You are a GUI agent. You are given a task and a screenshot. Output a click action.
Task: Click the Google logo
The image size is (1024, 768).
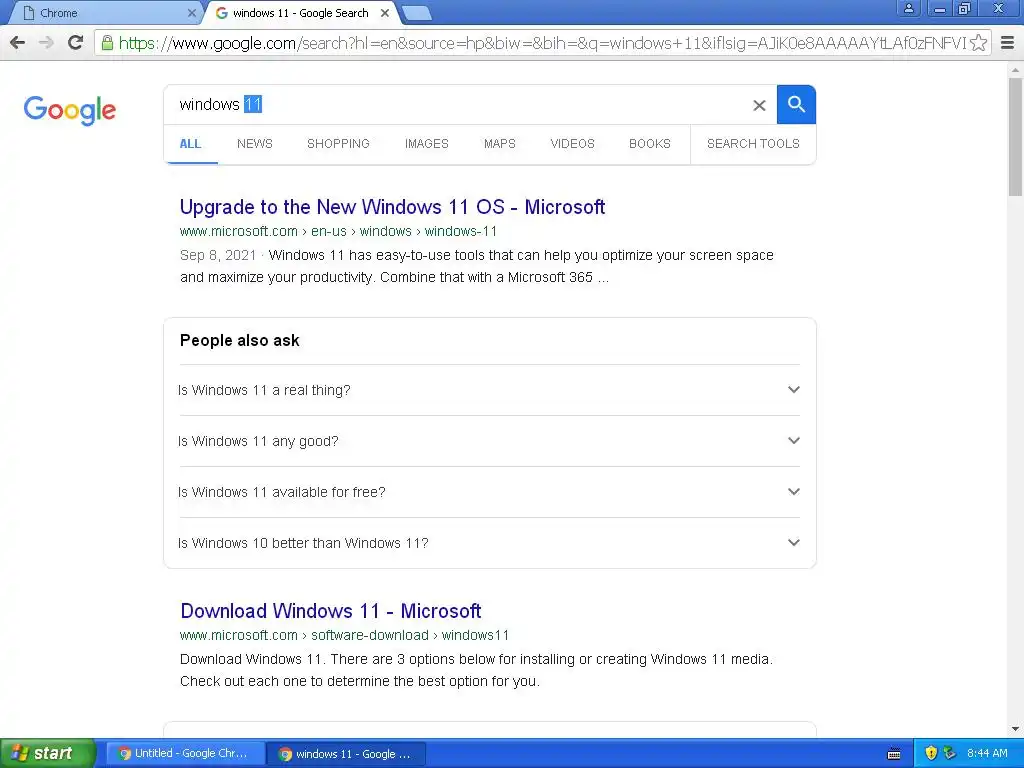70,110
